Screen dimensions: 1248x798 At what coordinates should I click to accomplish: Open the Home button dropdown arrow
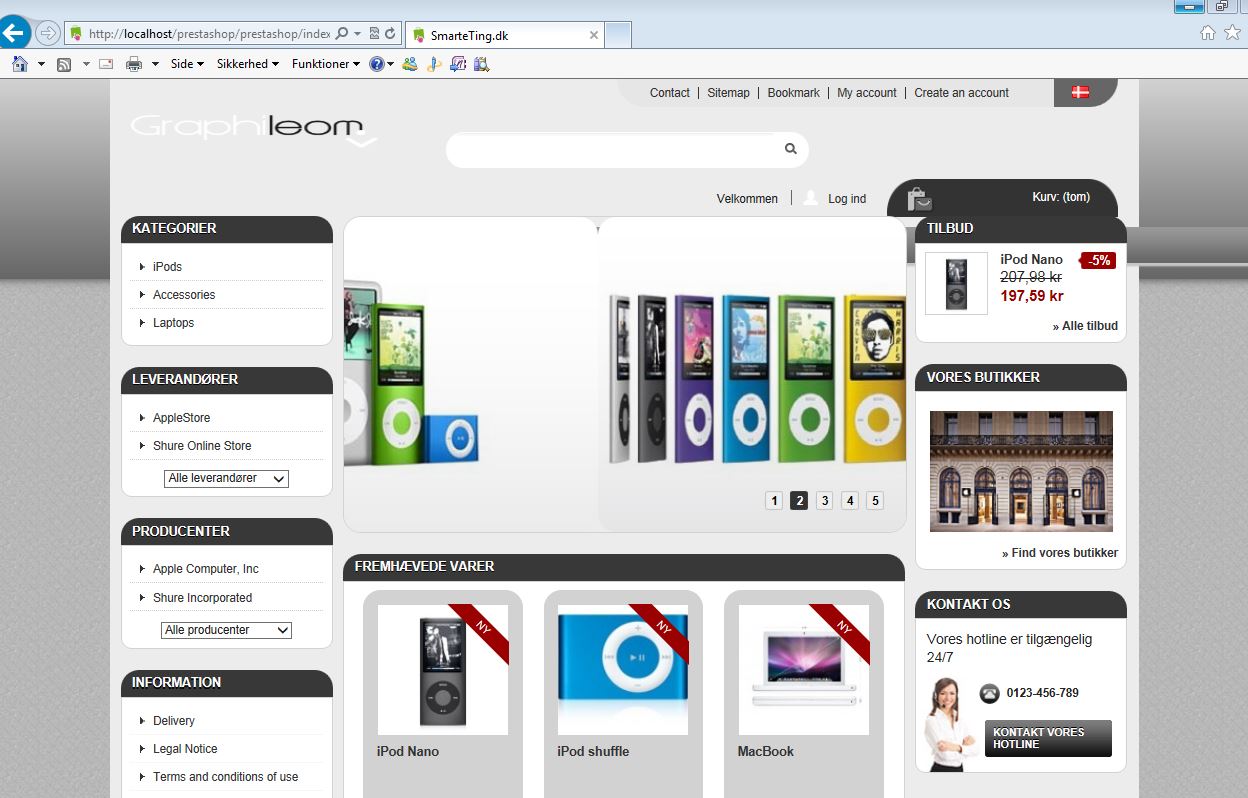pos(41,64)
